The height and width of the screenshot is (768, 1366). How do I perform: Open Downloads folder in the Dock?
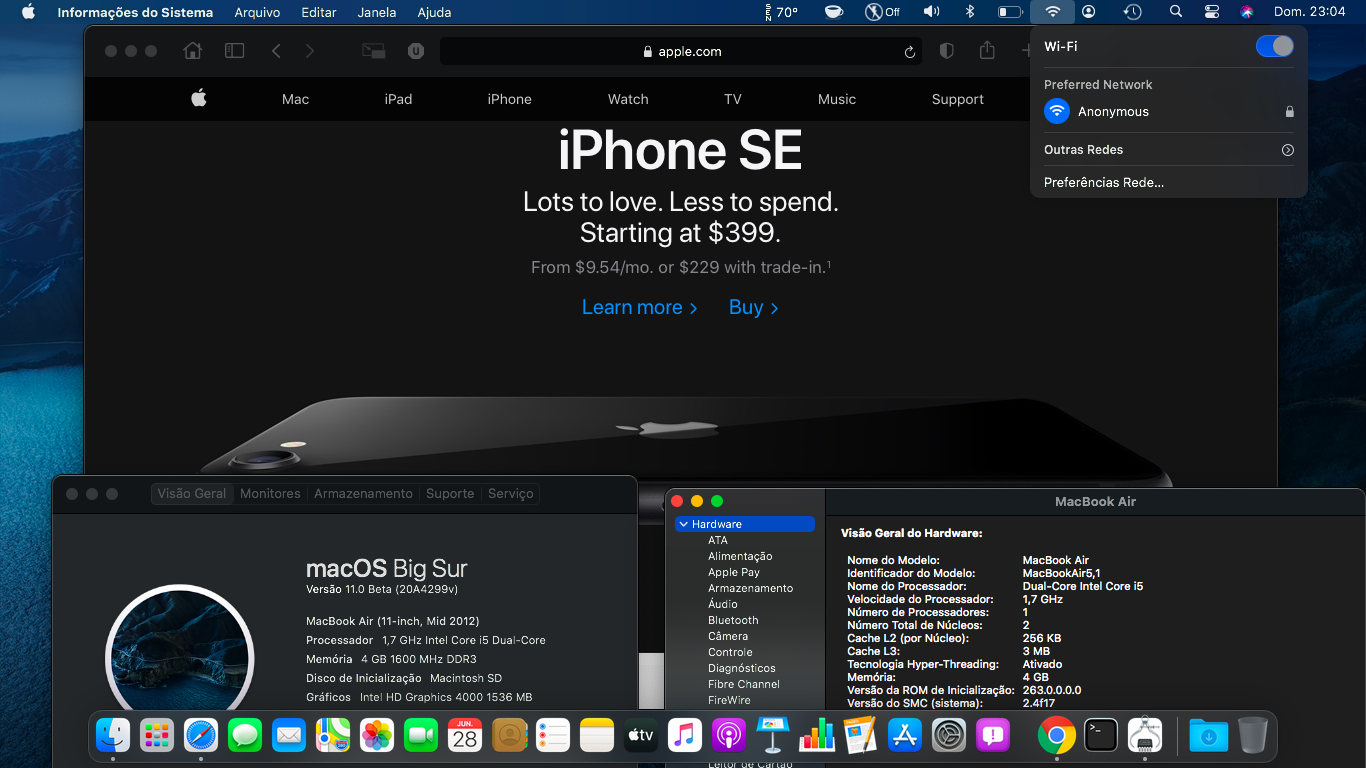(x=1209, y=736)
